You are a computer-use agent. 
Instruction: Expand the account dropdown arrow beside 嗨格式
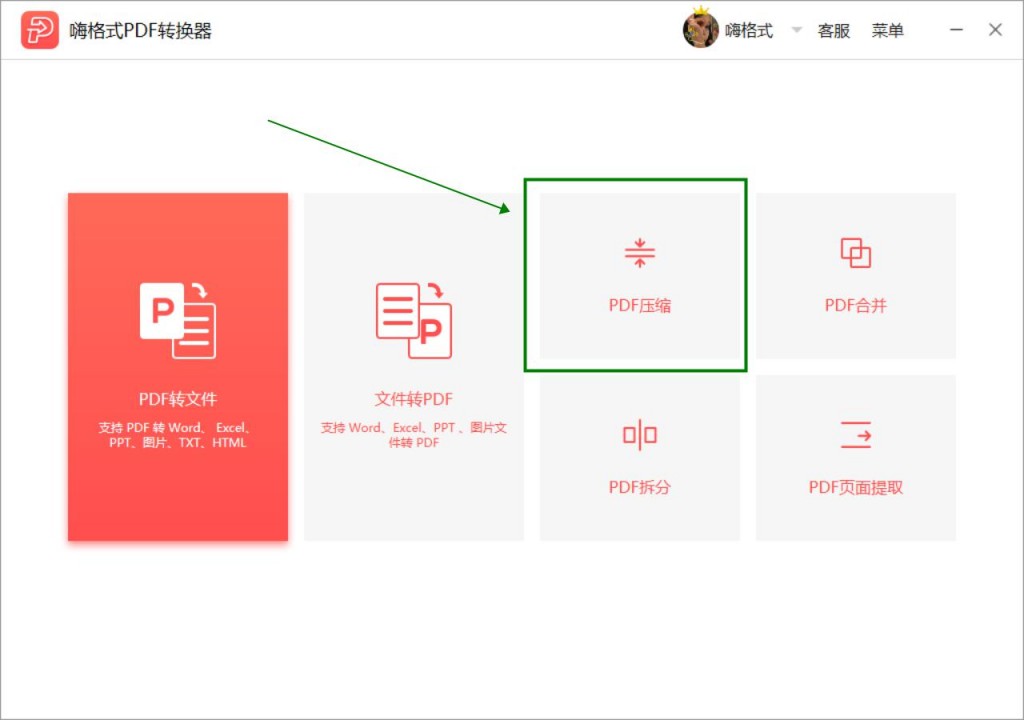797,29
